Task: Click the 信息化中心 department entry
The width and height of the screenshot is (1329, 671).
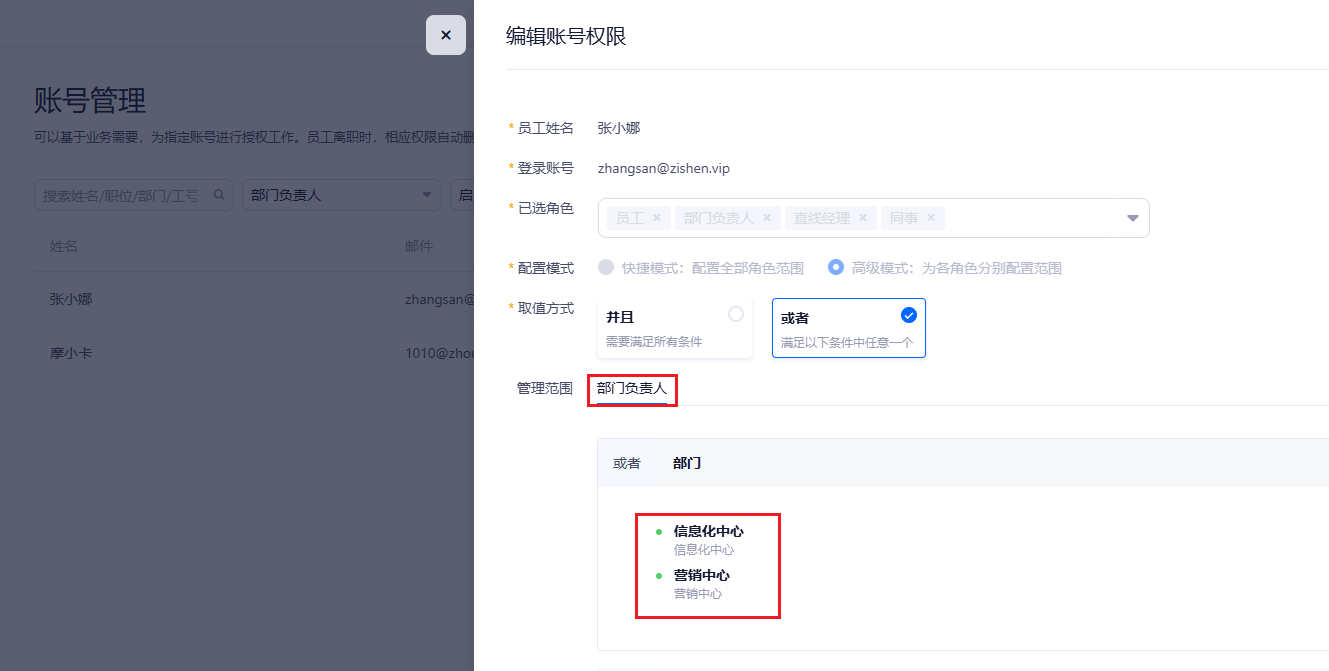Action: 708,532
